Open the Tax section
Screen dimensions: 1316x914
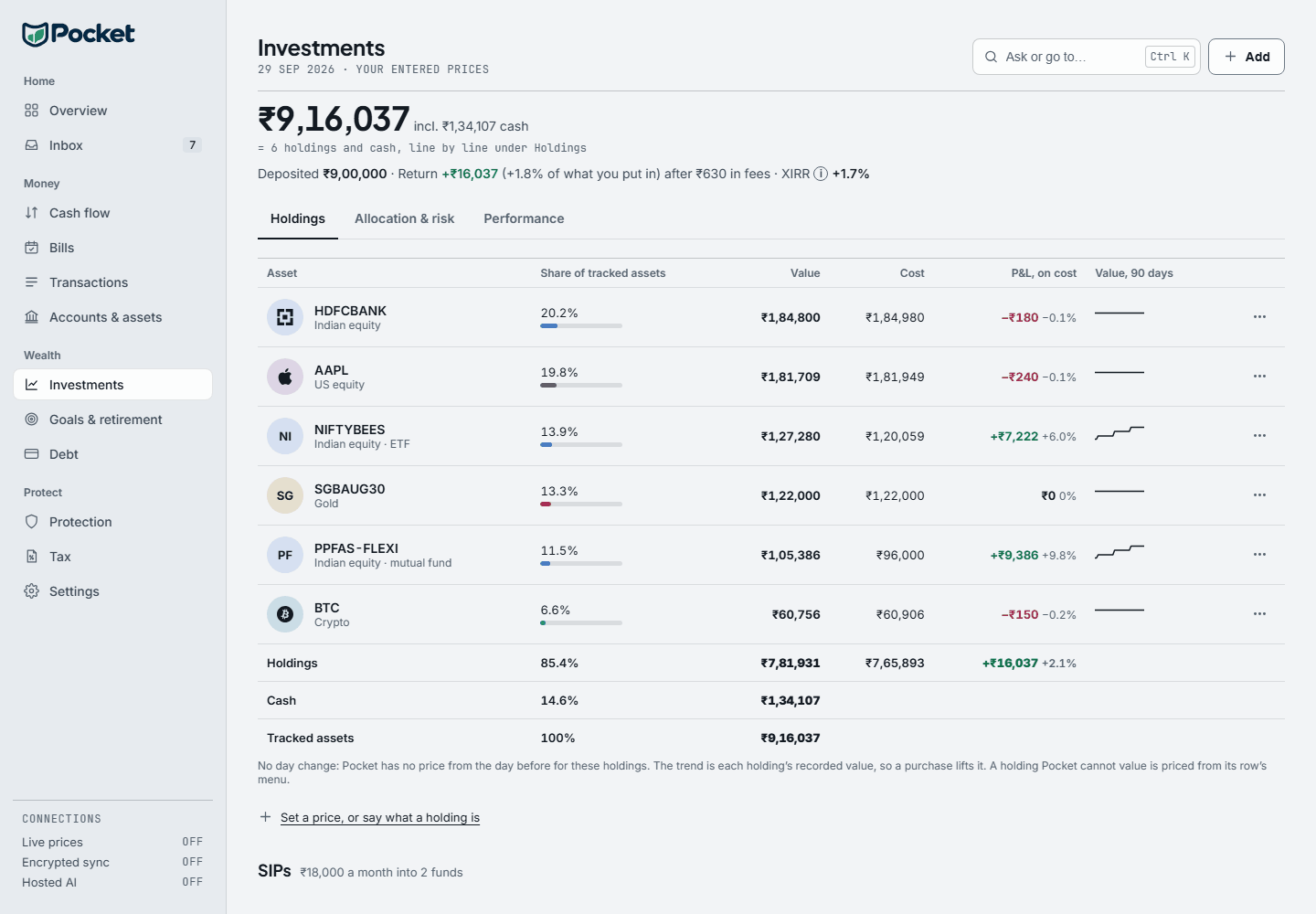pyautogui.click(x=112, y=557)
